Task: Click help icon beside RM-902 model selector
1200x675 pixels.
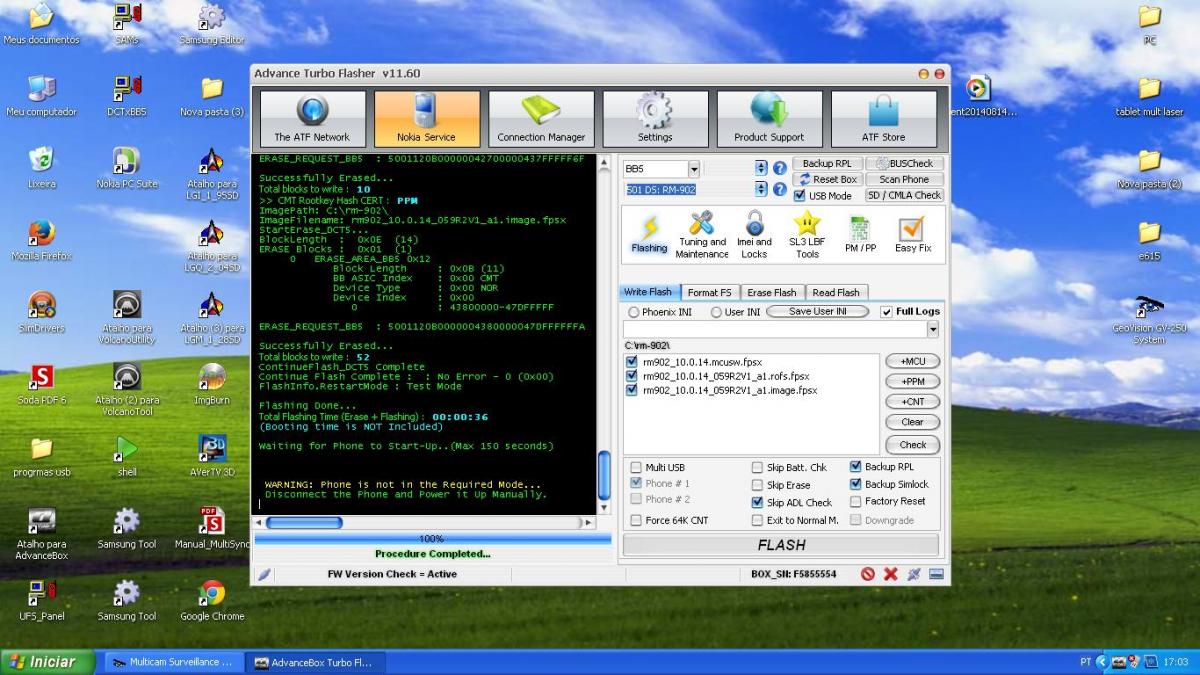Action: (x=780, y=189)
